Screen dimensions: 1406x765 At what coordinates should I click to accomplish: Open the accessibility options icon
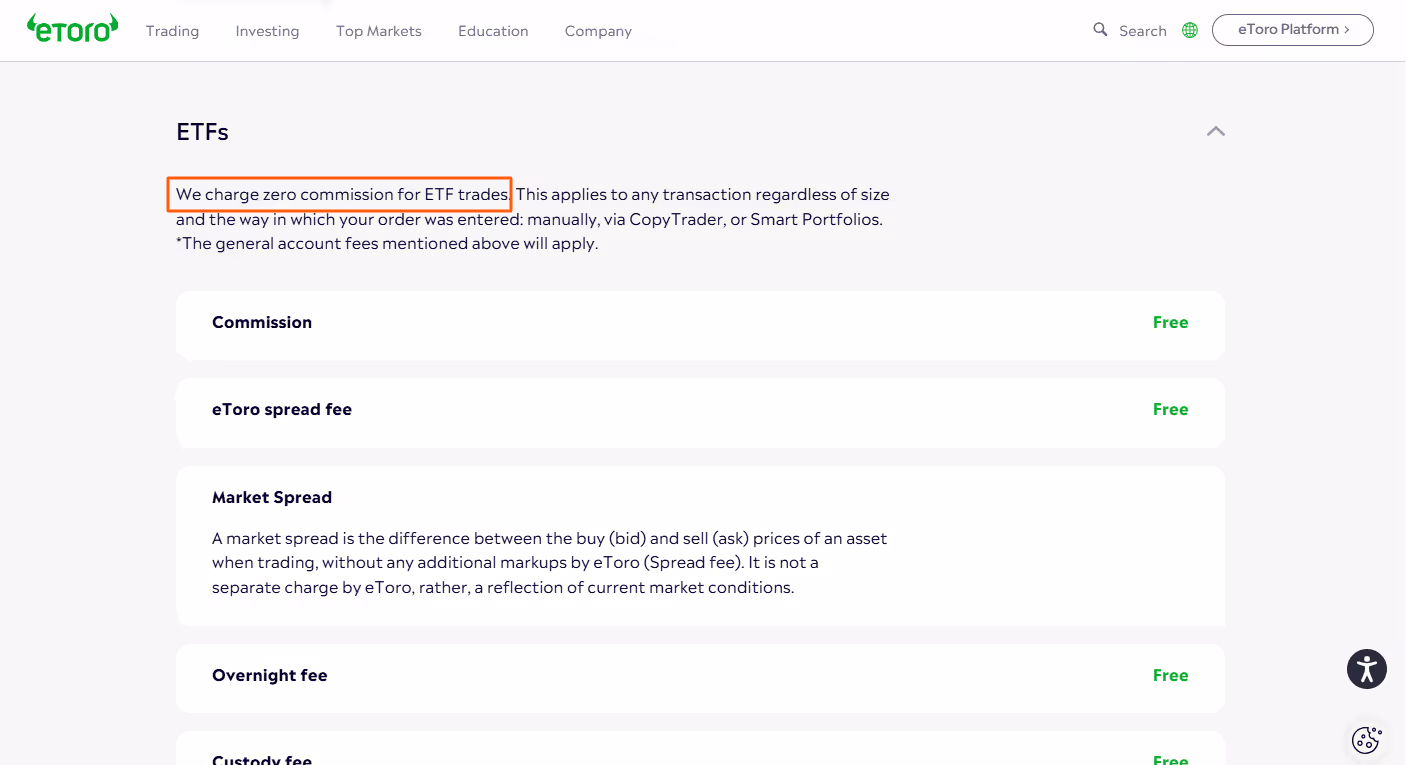[x=1367, y=669]
